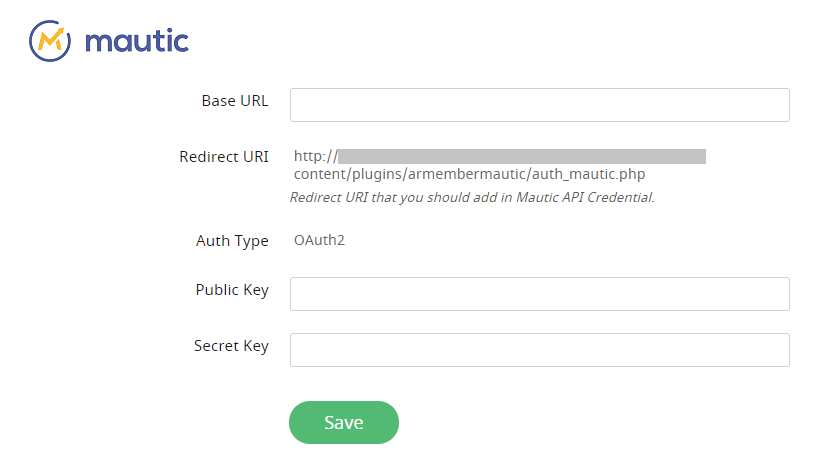830x470 pixels.
Task: Click the Secret Key label
Action: (x=231, y=346)
